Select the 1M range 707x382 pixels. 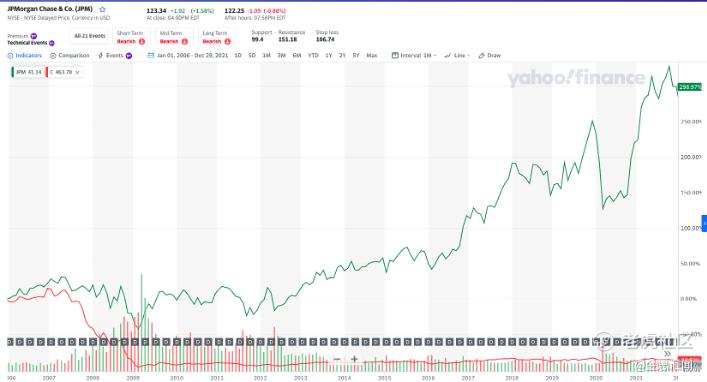(266, 55)
